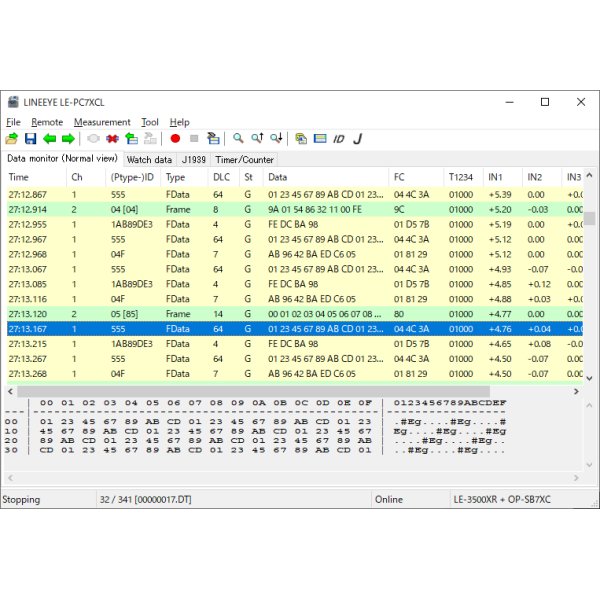
Task: Open the Tool menu
Action: tap(150, 122)
